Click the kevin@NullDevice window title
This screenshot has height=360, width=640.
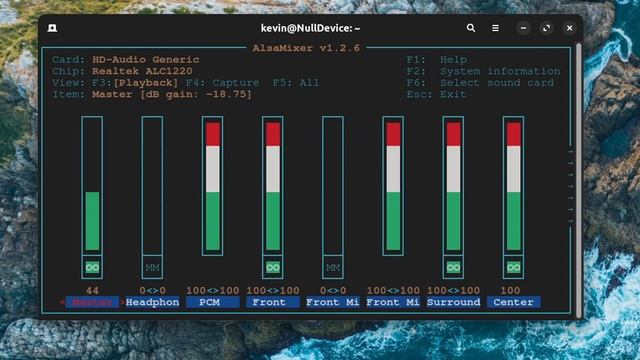tap(310, 28)
